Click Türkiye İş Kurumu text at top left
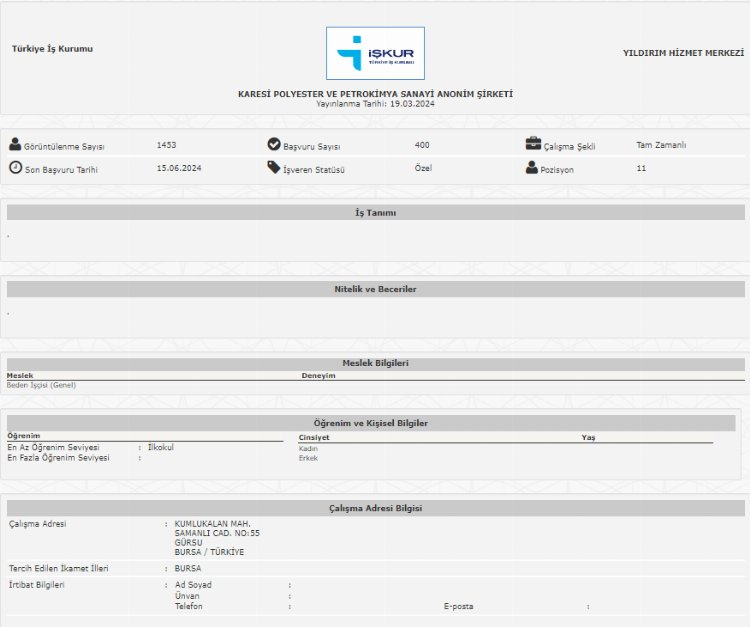Viewport: 750px width, 627px height. pos(52,48)
